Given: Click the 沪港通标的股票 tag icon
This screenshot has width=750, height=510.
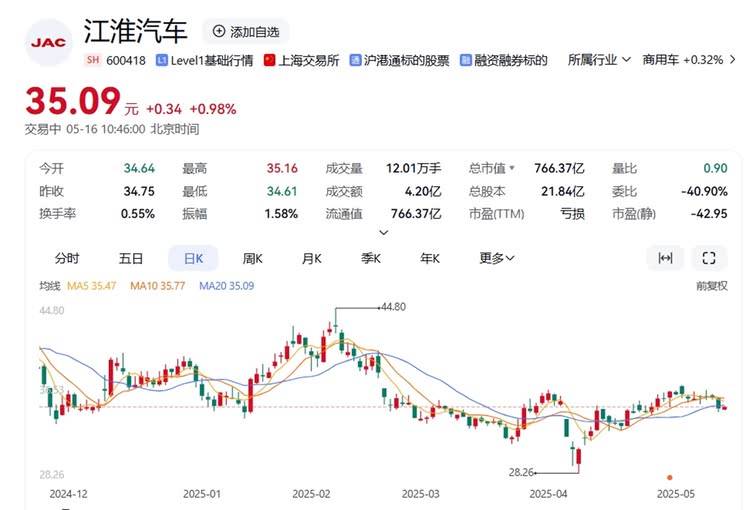Looking at the screenshot, I should point(355,60).
